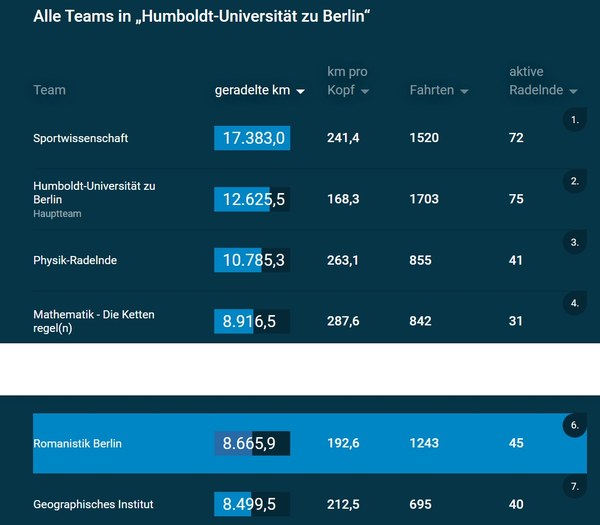This screenshot has width=600, height=525.
Task: Click Fahrten value 695
Action: point(421,504)
